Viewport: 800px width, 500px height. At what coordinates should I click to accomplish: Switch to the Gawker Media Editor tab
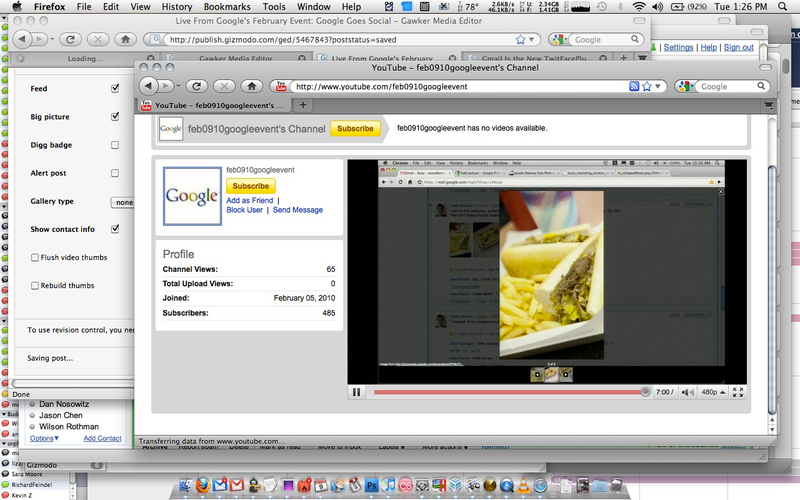(236, 58)
